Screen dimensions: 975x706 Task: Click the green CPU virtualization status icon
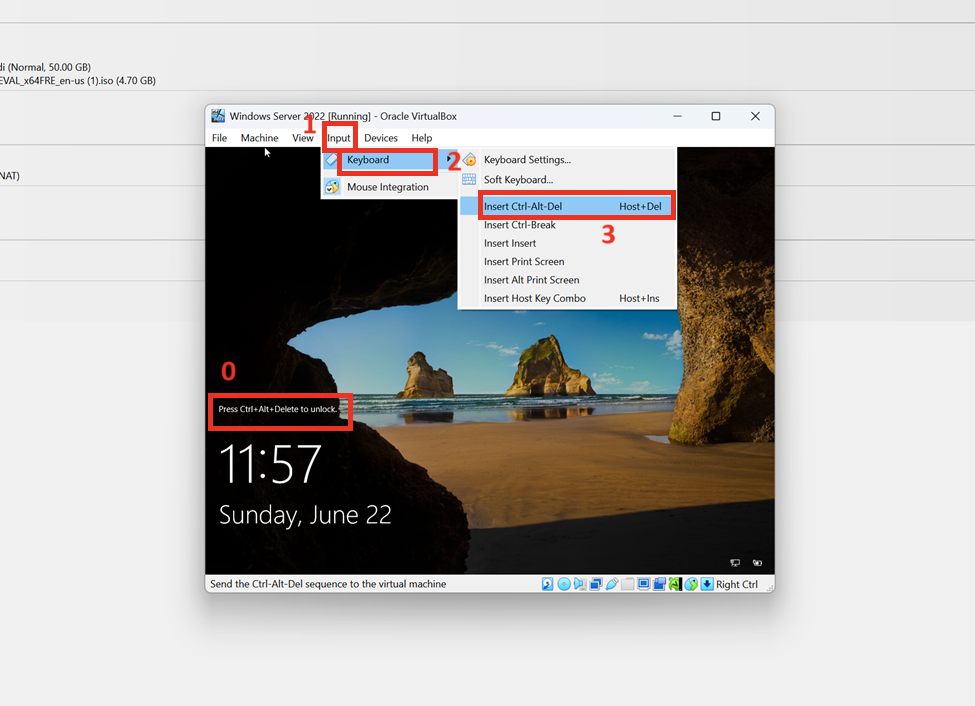[x=675, y=584]
